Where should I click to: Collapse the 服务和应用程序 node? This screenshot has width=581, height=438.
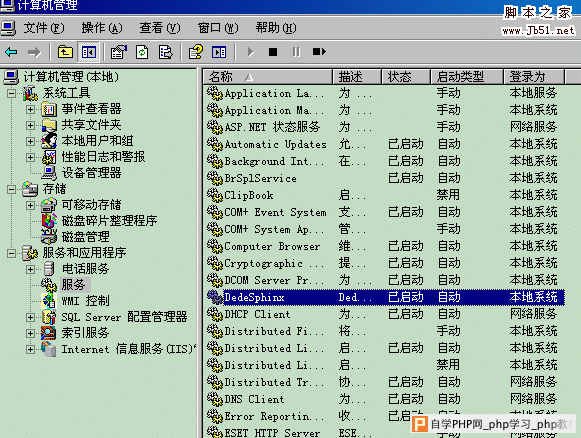(11, 253)
